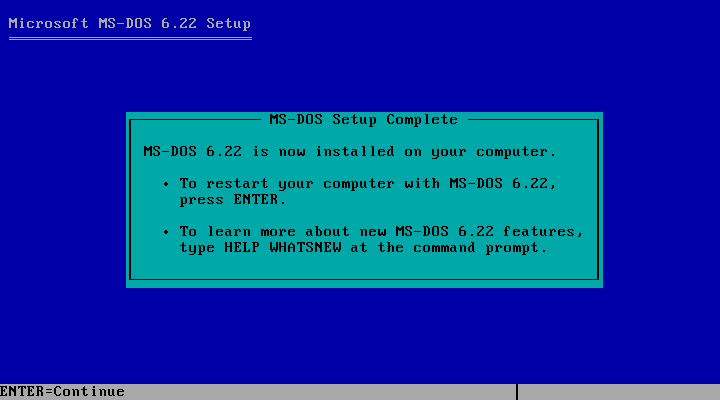Click the dialog's top border line left of title
This screenshot has height=400, width=720.
pos(196,120)
